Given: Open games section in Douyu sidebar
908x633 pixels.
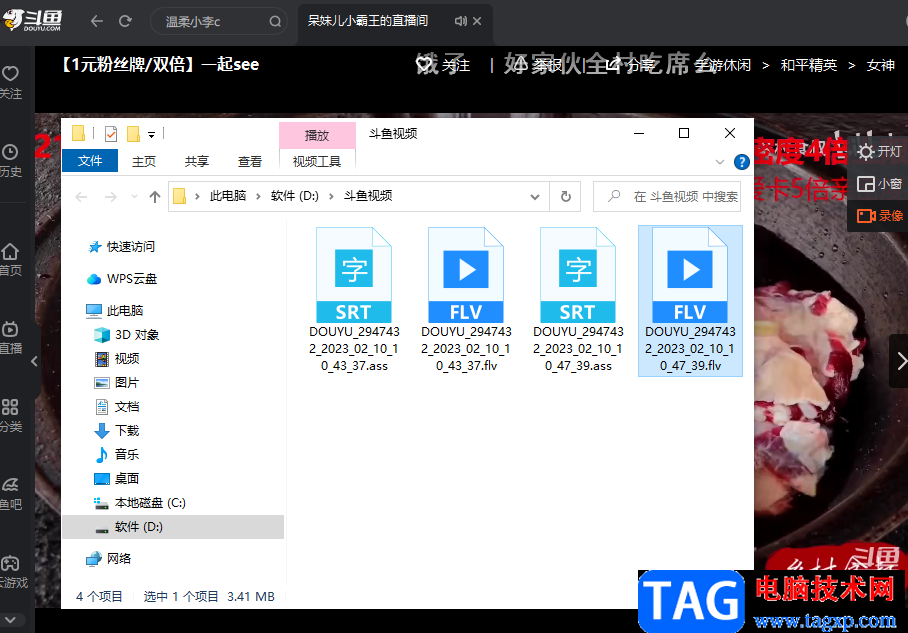Looking at the screenshot, I should [x=12, y=572].
